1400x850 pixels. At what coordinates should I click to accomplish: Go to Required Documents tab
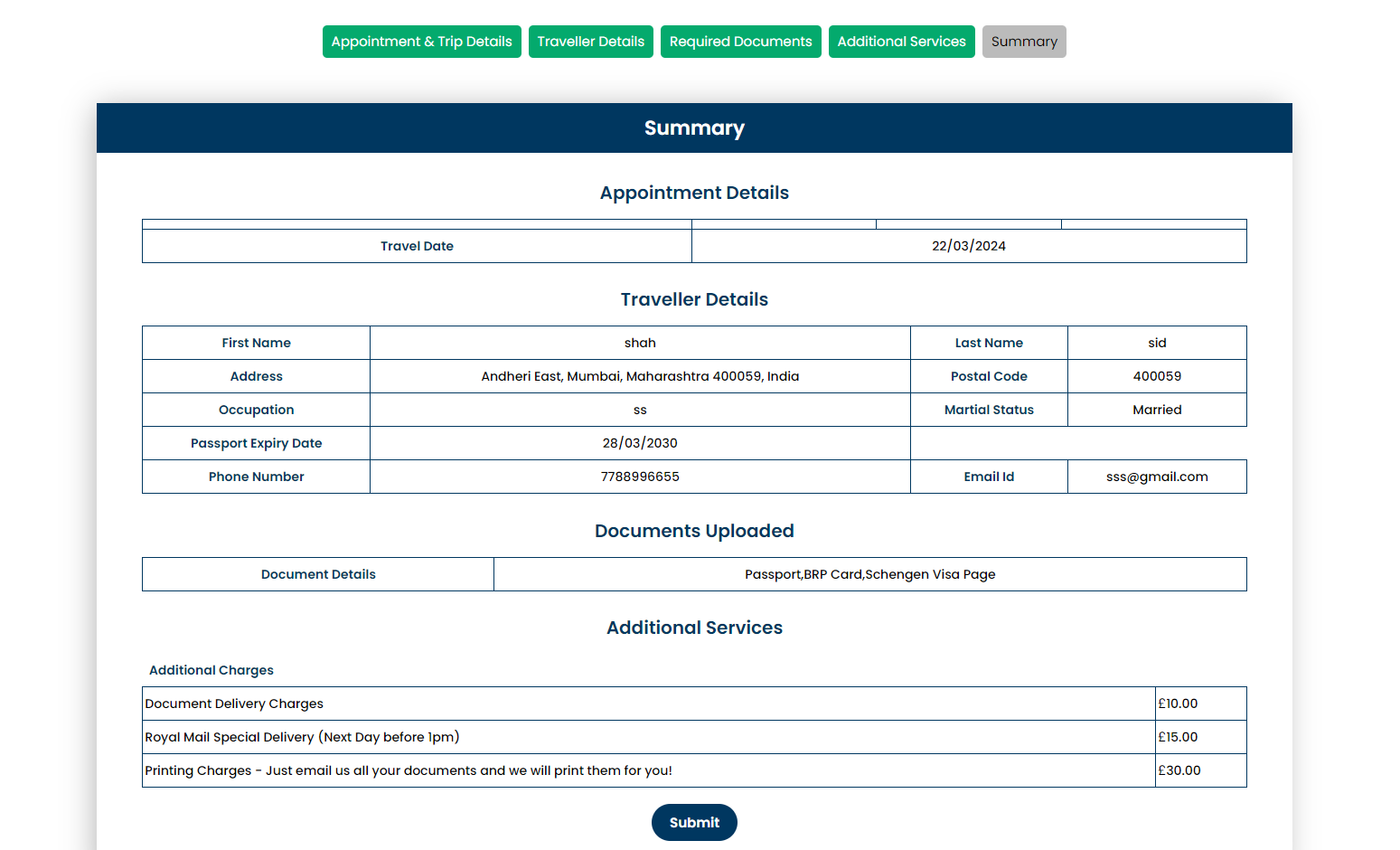[740, 42]
